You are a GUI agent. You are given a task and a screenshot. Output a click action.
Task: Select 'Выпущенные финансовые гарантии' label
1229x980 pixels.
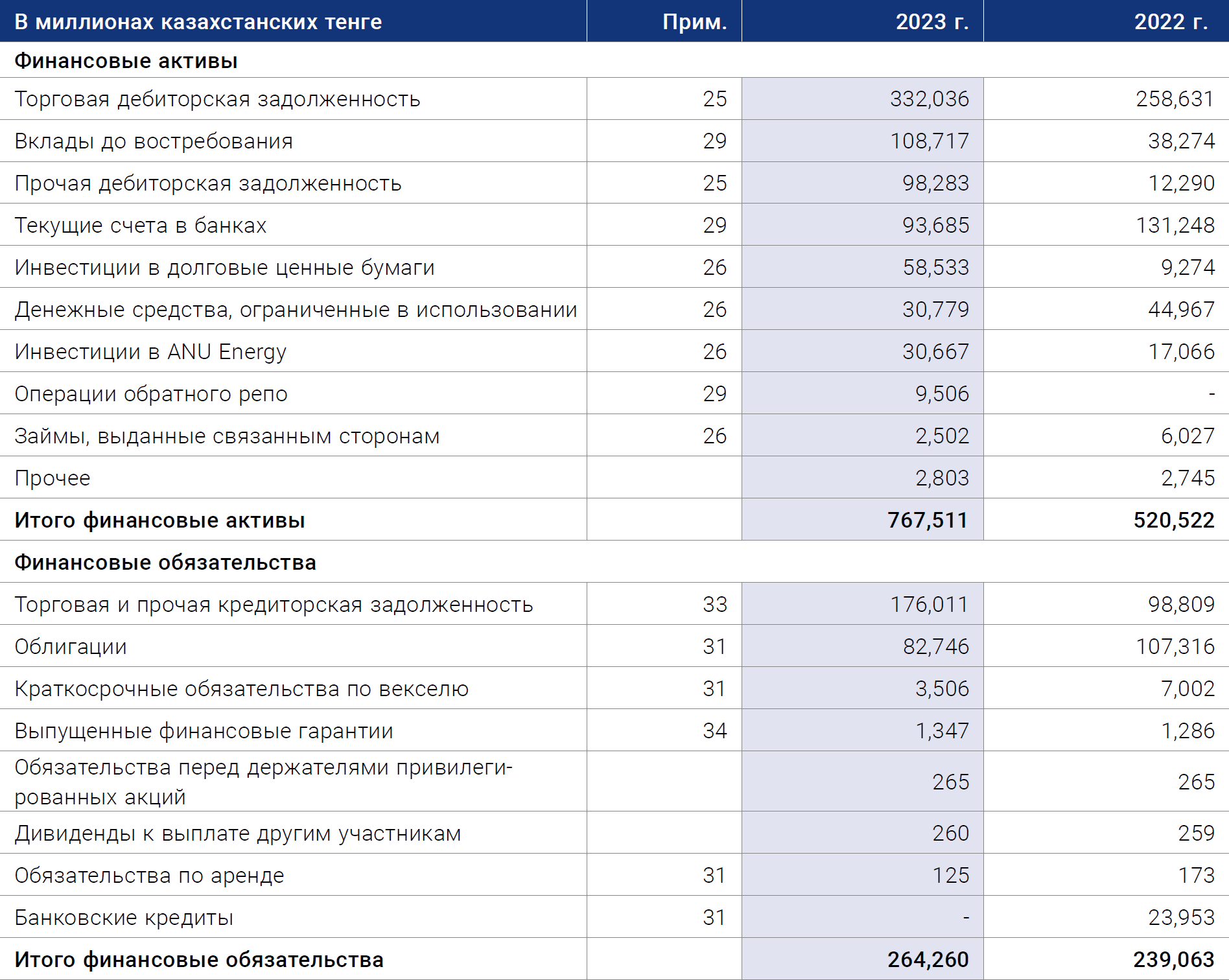tap(204, 731)
